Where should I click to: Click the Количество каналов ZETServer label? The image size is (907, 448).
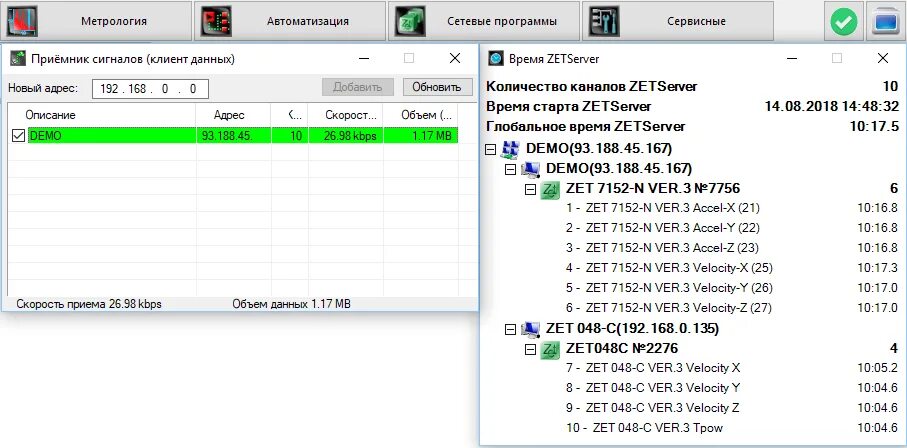point(592,87)
